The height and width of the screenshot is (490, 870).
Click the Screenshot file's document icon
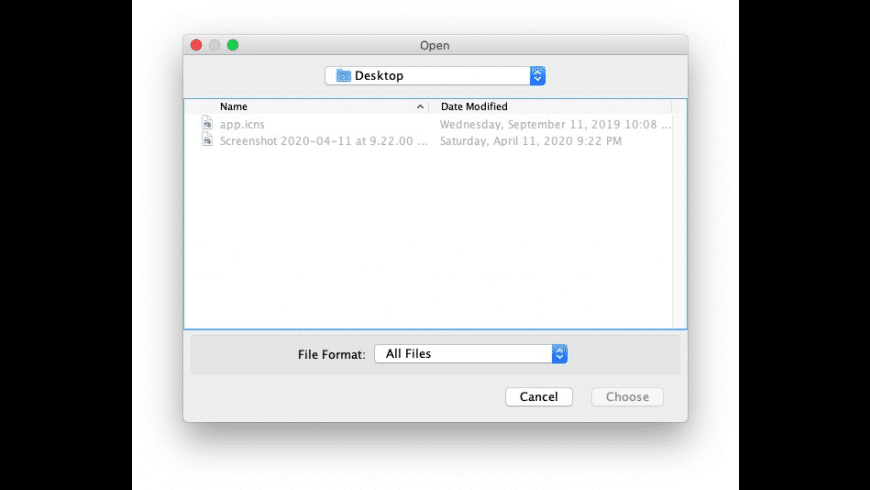(207, 139)
